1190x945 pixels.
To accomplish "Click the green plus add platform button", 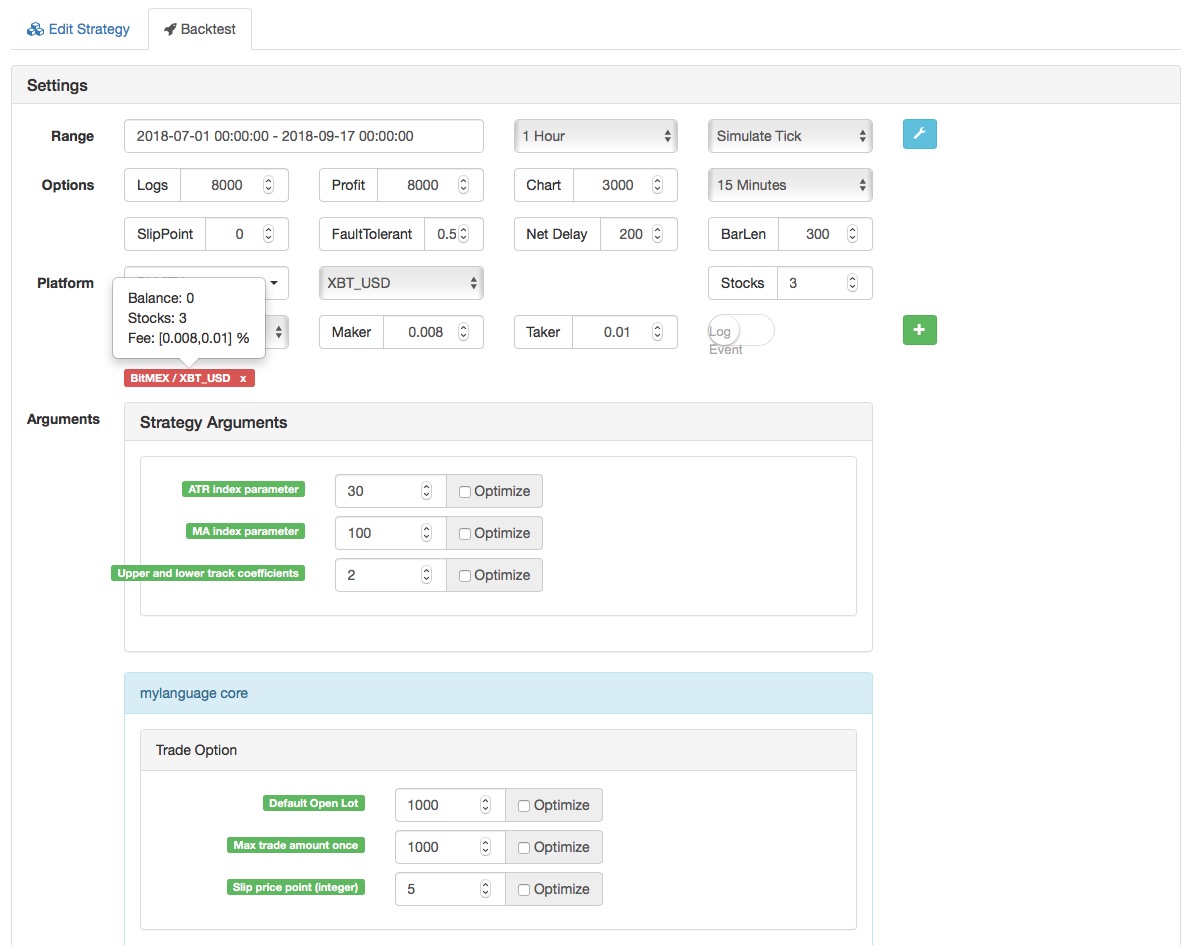I will [919, 330].
